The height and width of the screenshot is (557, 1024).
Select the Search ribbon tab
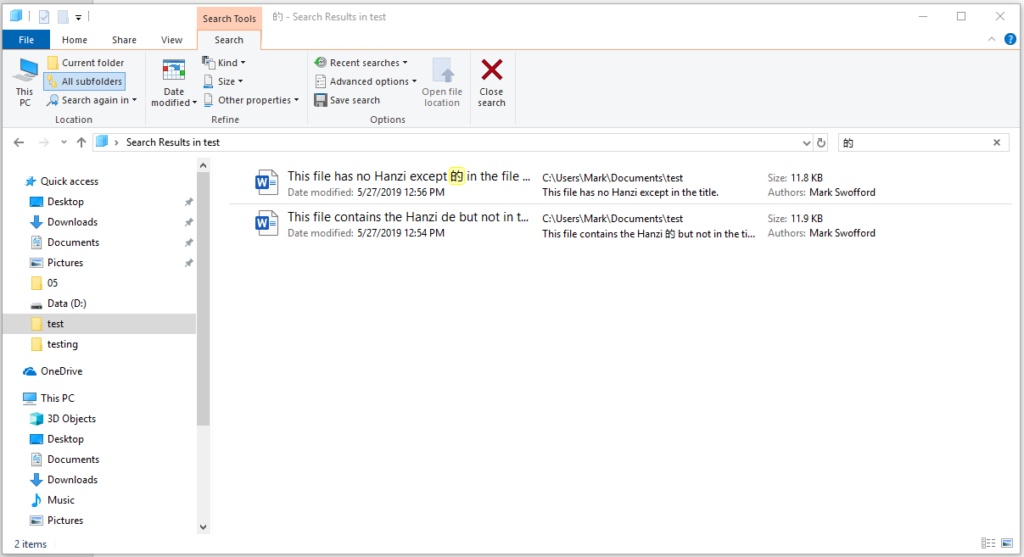click(229, 40)
